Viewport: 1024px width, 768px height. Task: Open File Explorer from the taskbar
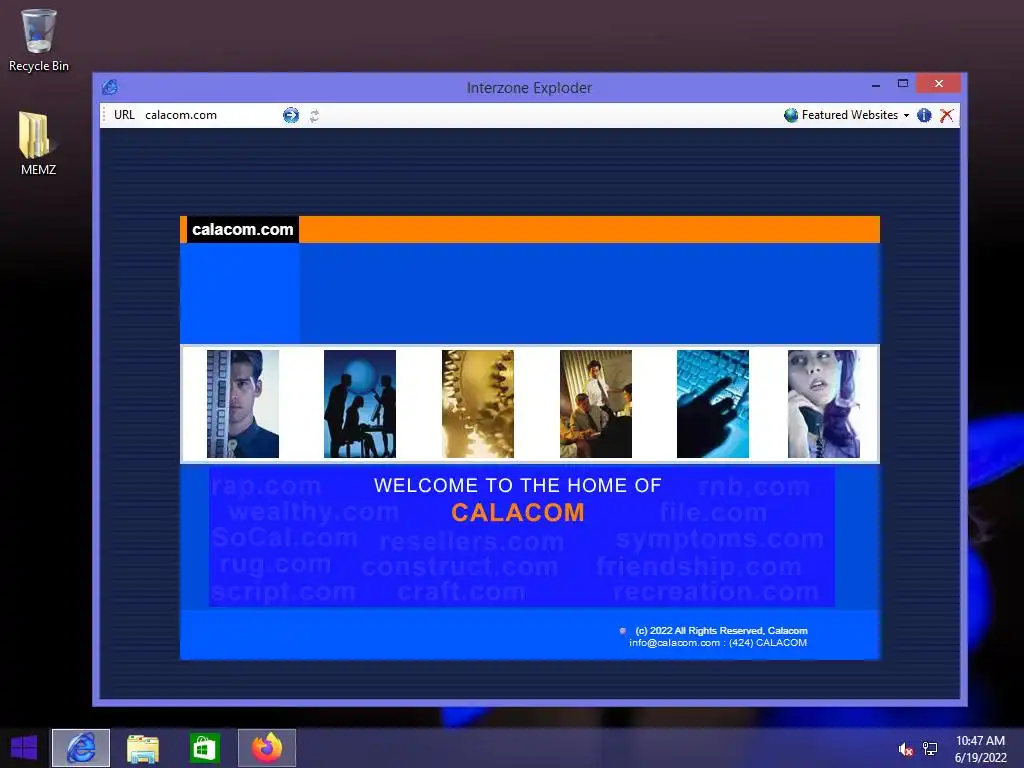143,748
